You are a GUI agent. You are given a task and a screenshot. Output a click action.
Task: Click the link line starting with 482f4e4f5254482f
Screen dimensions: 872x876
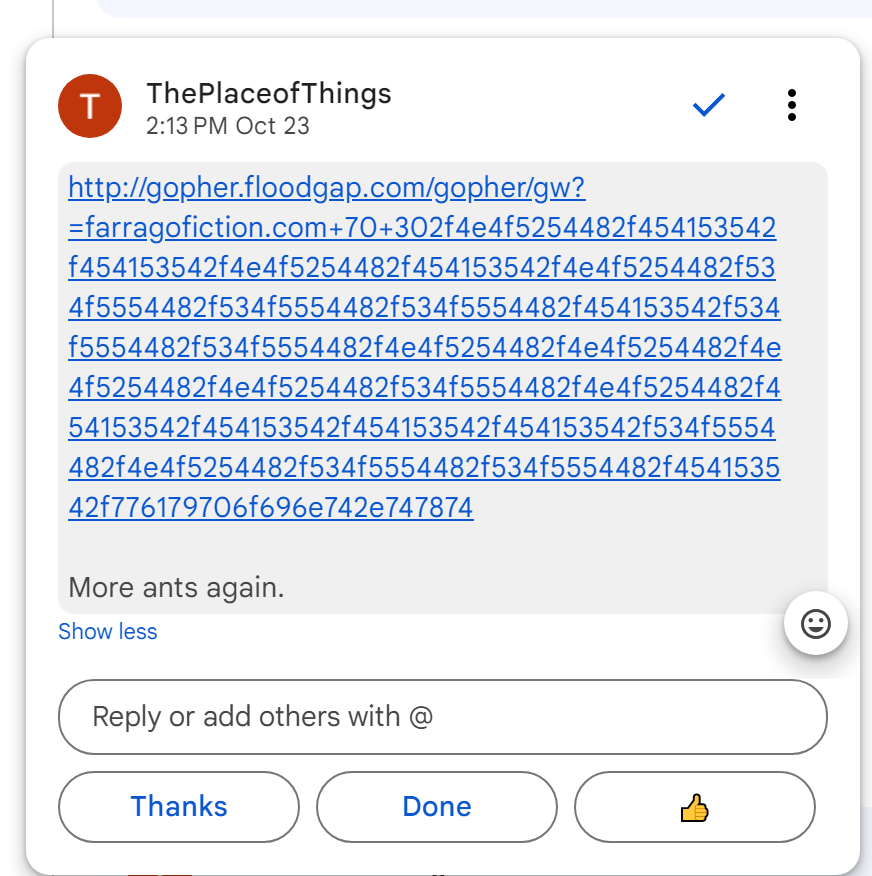click(x=424, y=468)
